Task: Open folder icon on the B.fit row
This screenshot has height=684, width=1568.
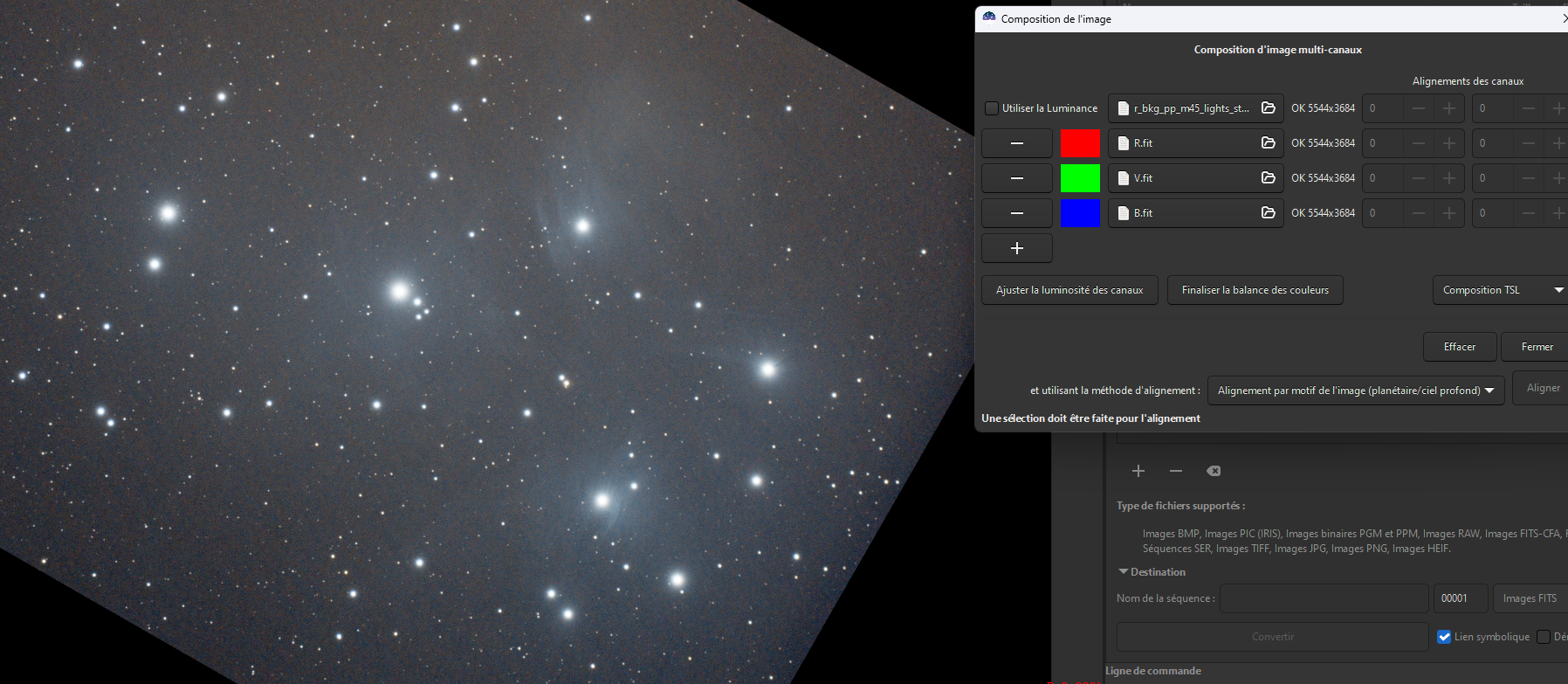Action: click(1269, 213)
